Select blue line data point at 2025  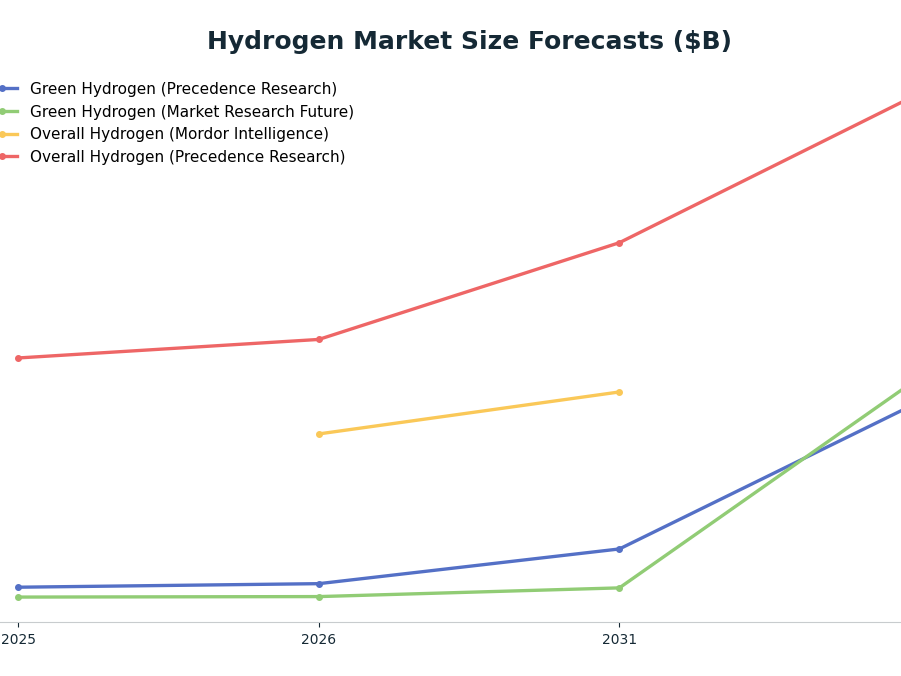point(18,587)
